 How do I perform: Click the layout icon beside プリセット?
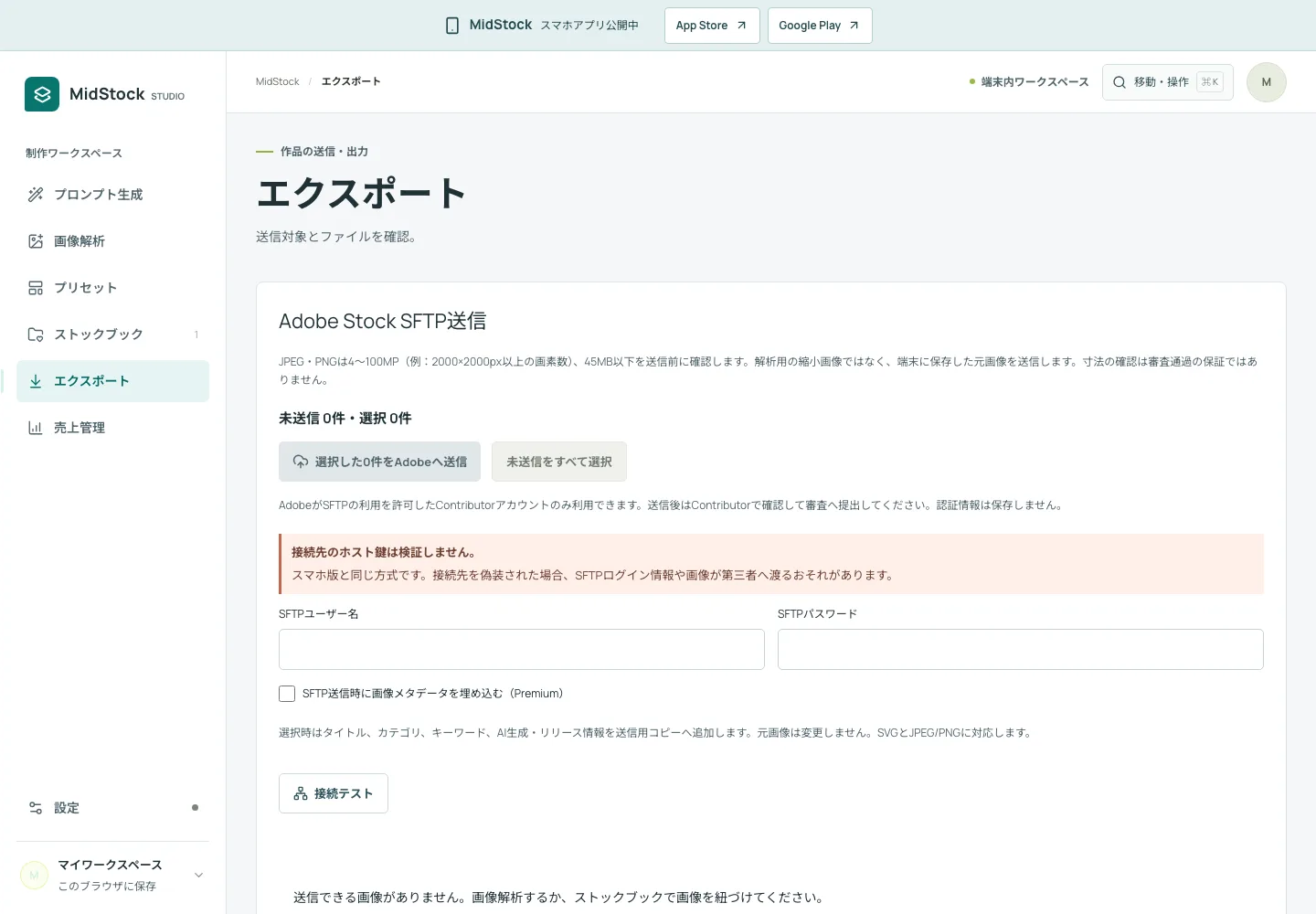coord(36,288)
